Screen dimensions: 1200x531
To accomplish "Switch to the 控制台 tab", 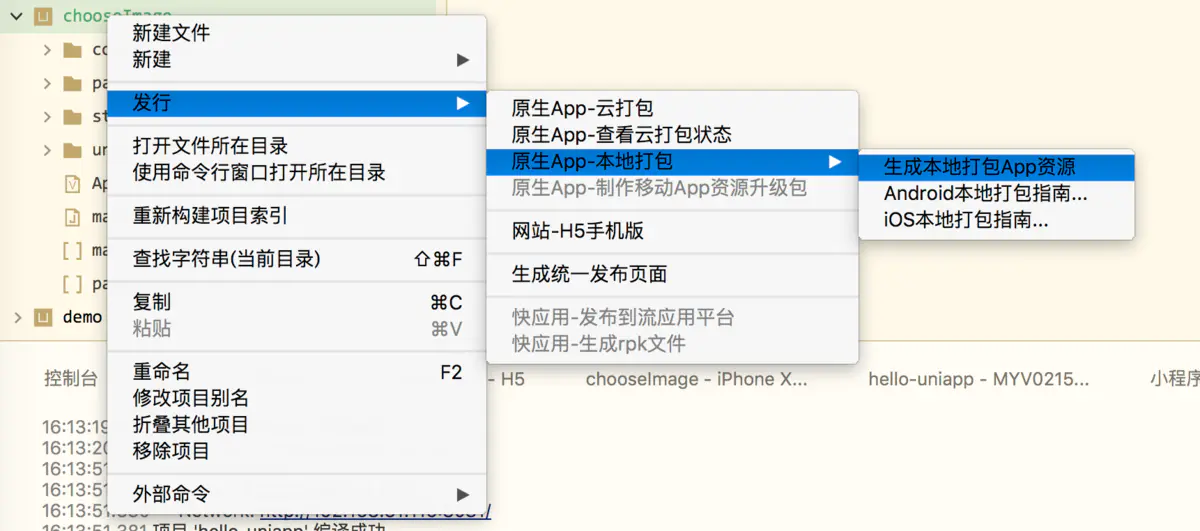I will (x=71, y=379).
